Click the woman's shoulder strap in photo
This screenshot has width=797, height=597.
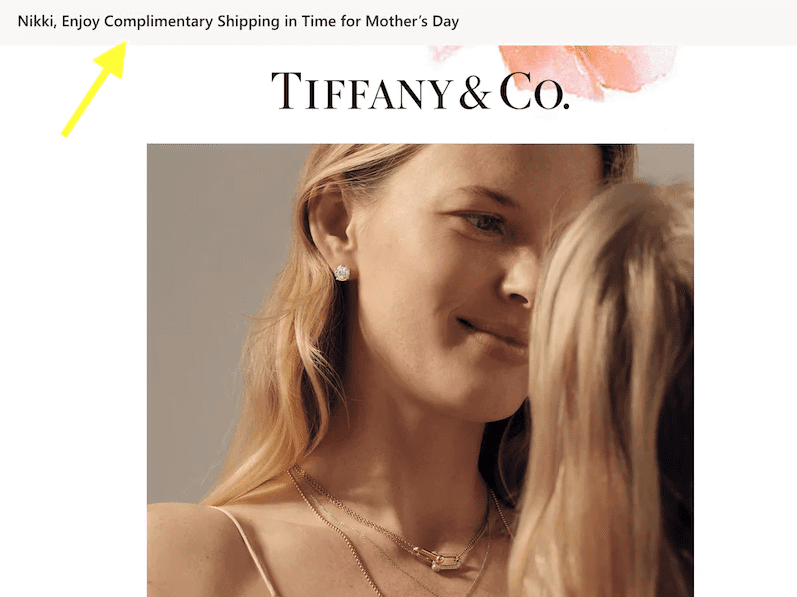[x=249, y=551]
